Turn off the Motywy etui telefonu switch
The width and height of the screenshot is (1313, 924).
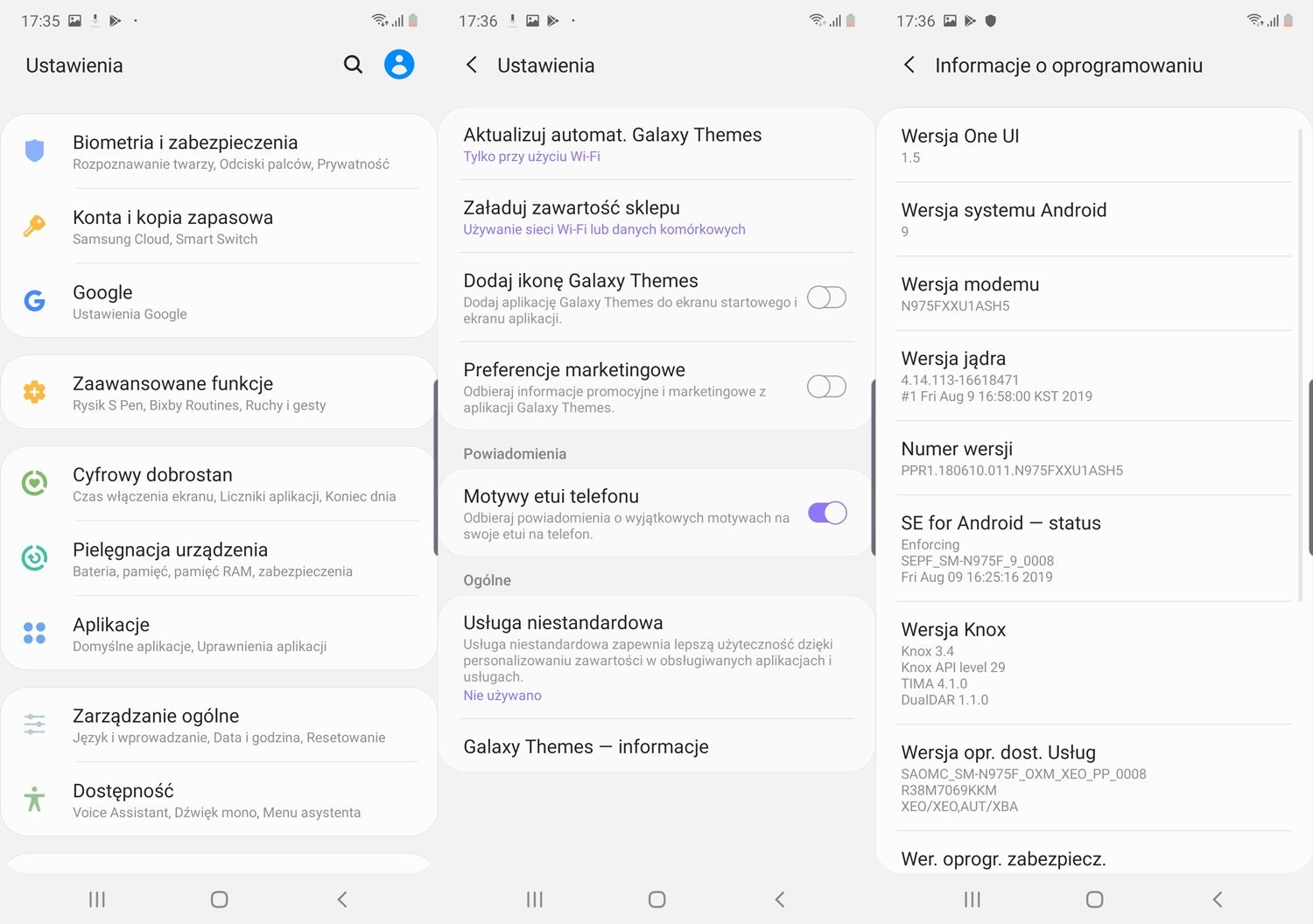(x=826, y=513)
